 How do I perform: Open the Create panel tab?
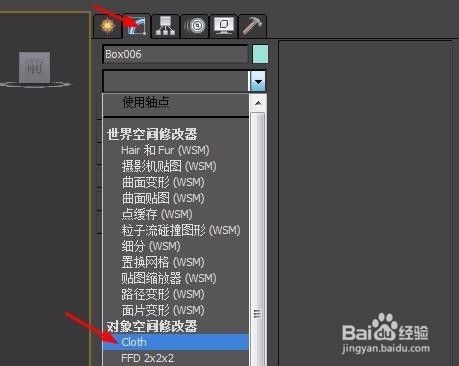[x=107, y=26]
